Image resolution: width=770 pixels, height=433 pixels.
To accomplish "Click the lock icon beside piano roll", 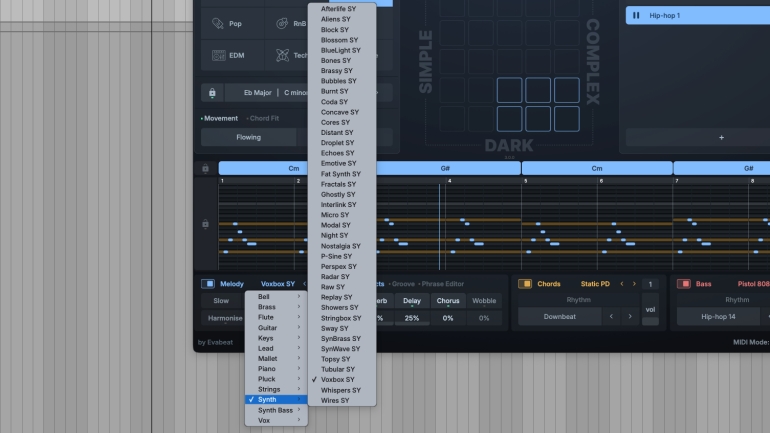I will (206, 223).
